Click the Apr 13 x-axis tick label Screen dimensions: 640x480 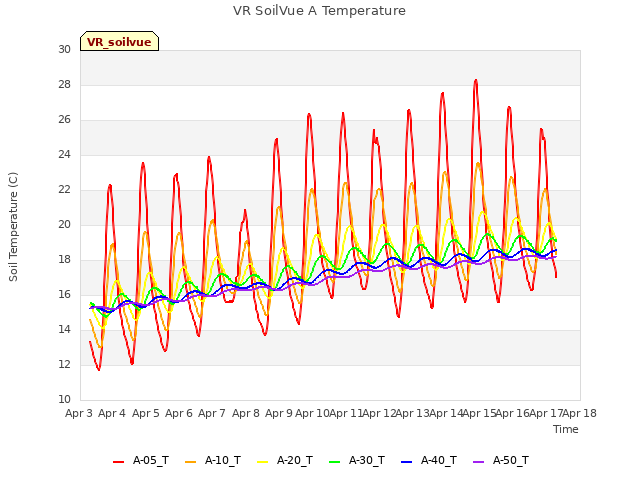413,413
